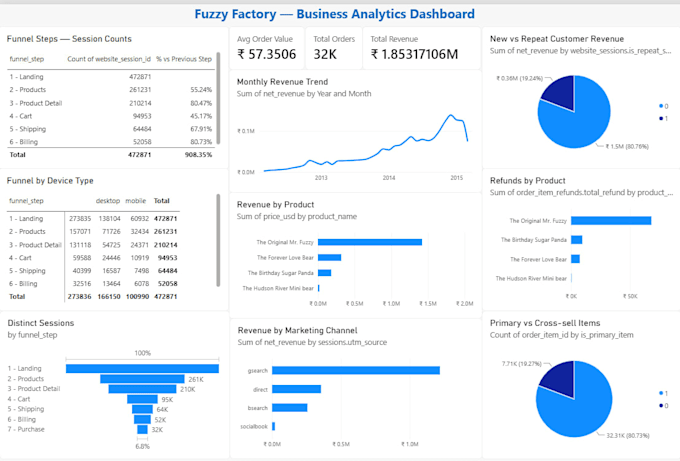The width and height of the screenshot is (680, 461).
Task: Sort by % vs Previous Step column header
Action: click(x=184, y=59)
